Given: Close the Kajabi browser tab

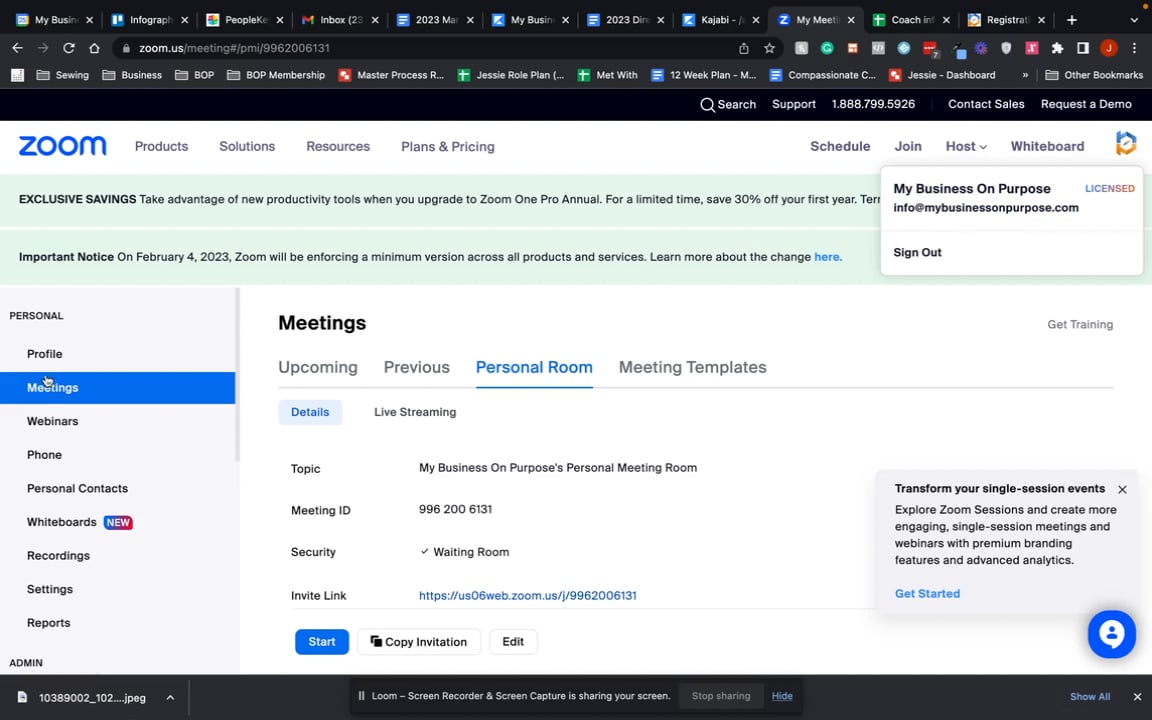Looking at the screenshot, I should click(755, 20).
